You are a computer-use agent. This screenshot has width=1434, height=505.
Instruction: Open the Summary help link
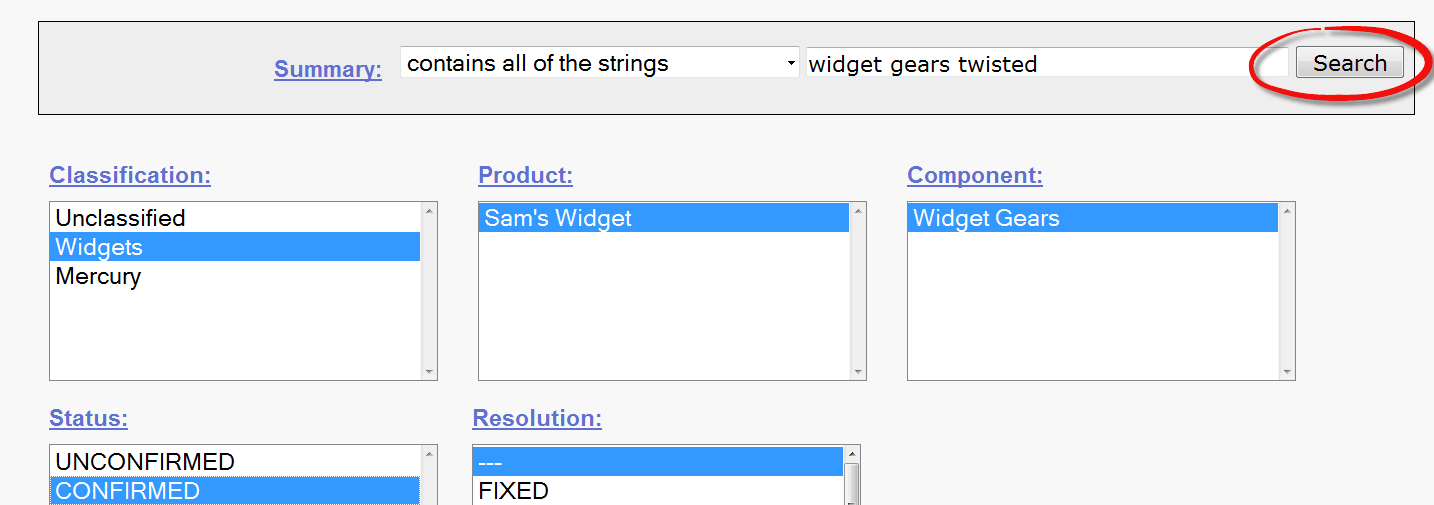(x=327, y=69)
